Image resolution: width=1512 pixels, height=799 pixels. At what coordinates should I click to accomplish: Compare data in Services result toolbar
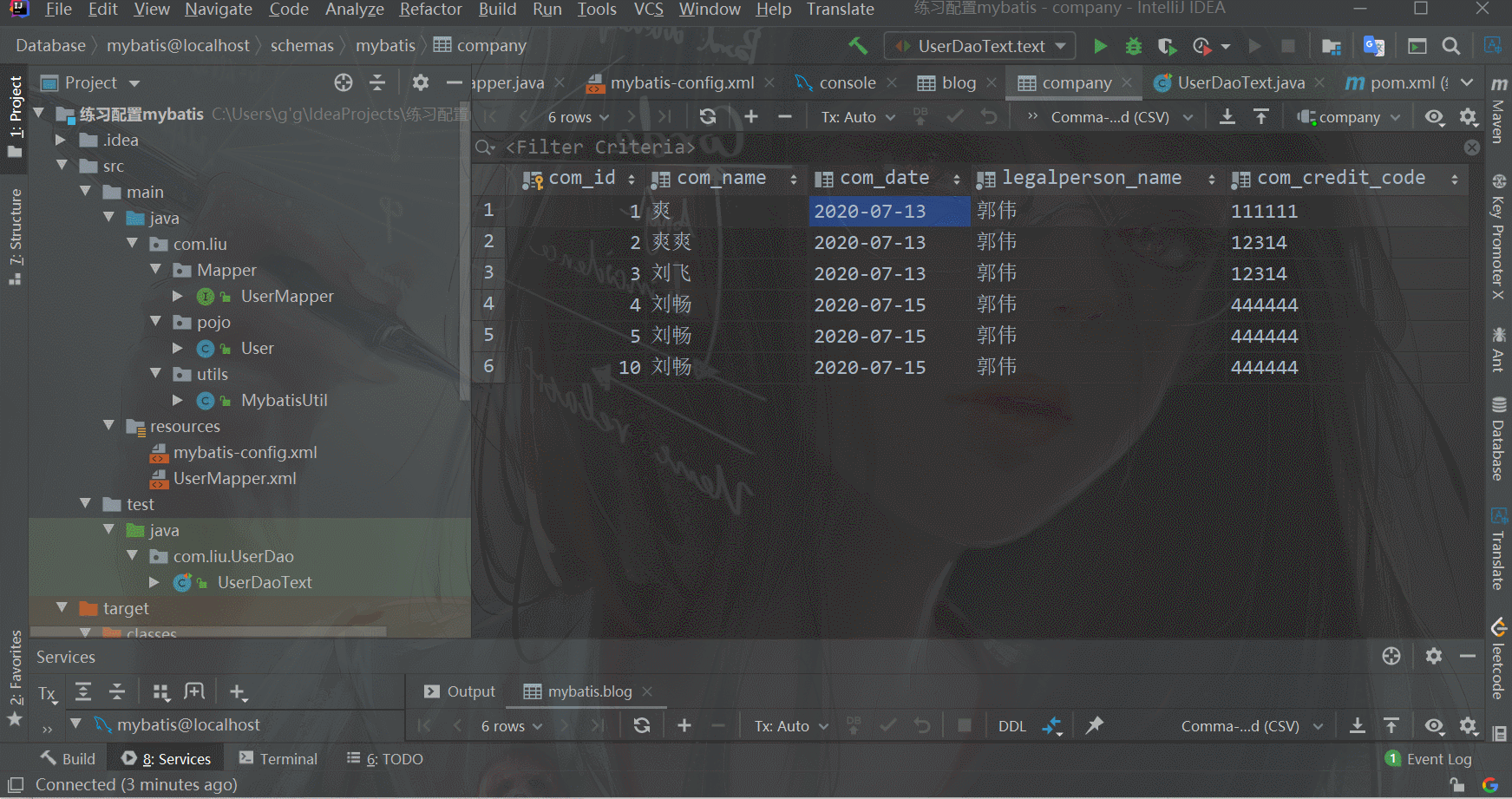tap(1052, 725)
